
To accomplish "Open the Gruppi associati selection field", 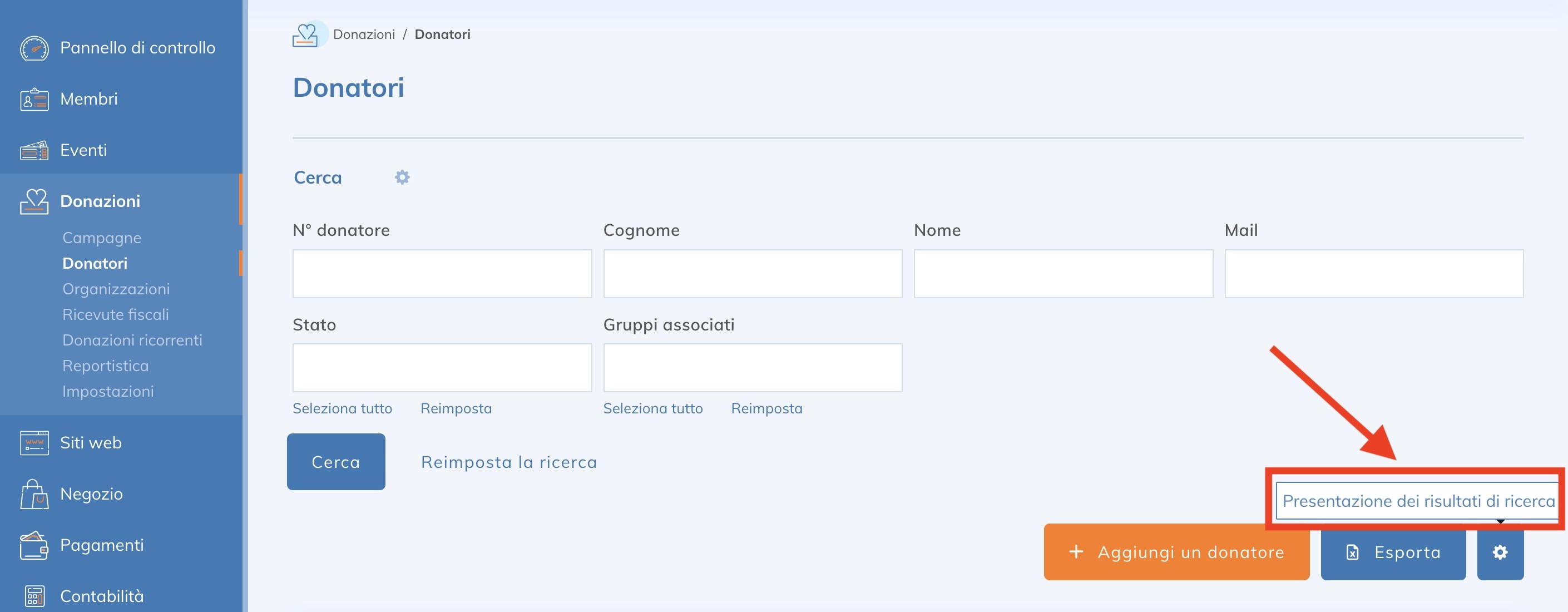I will (x=753, y=368).
